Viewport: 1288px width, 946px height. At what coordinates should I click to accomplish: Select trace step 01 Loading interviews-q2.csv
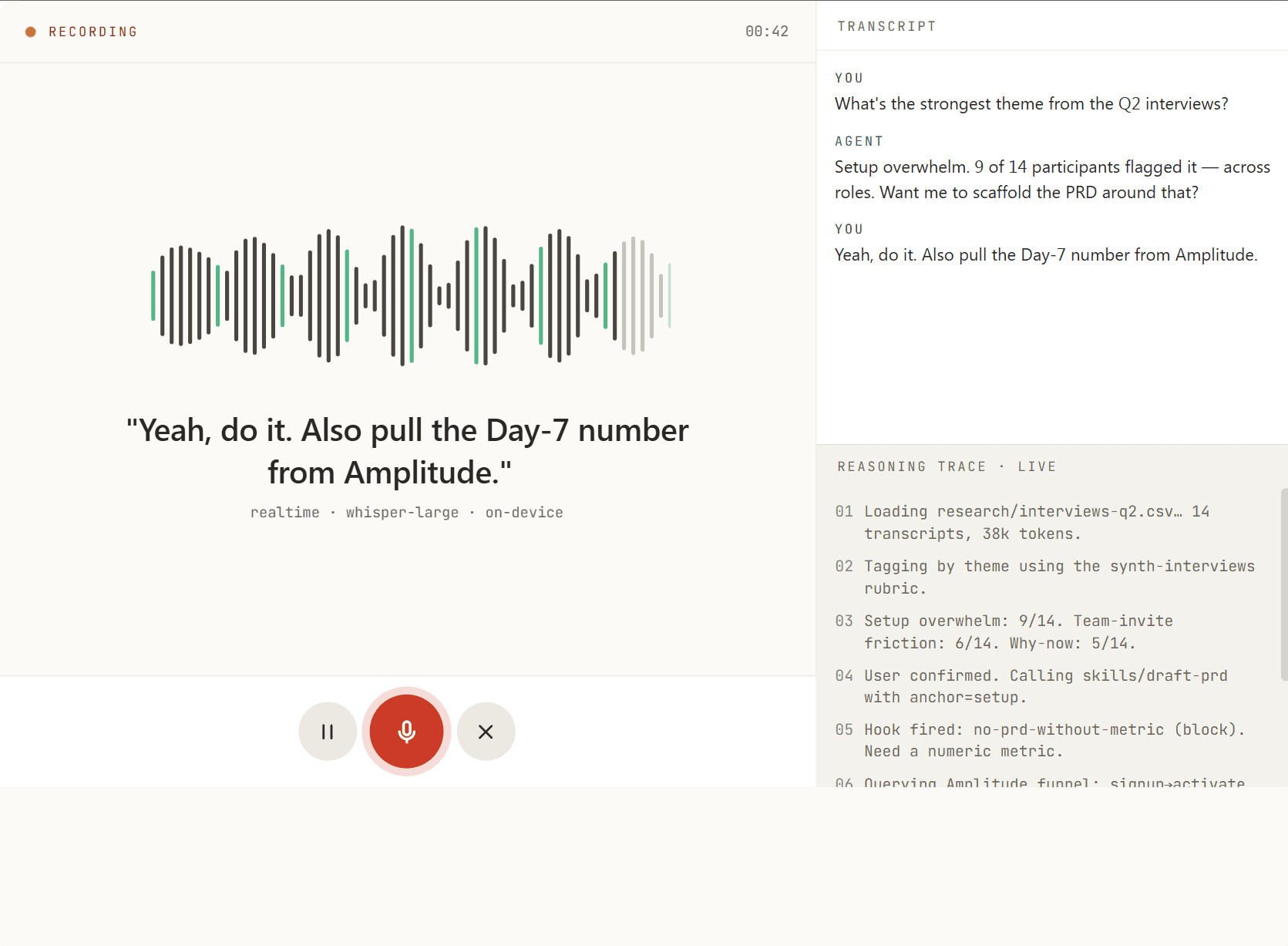1047,523
